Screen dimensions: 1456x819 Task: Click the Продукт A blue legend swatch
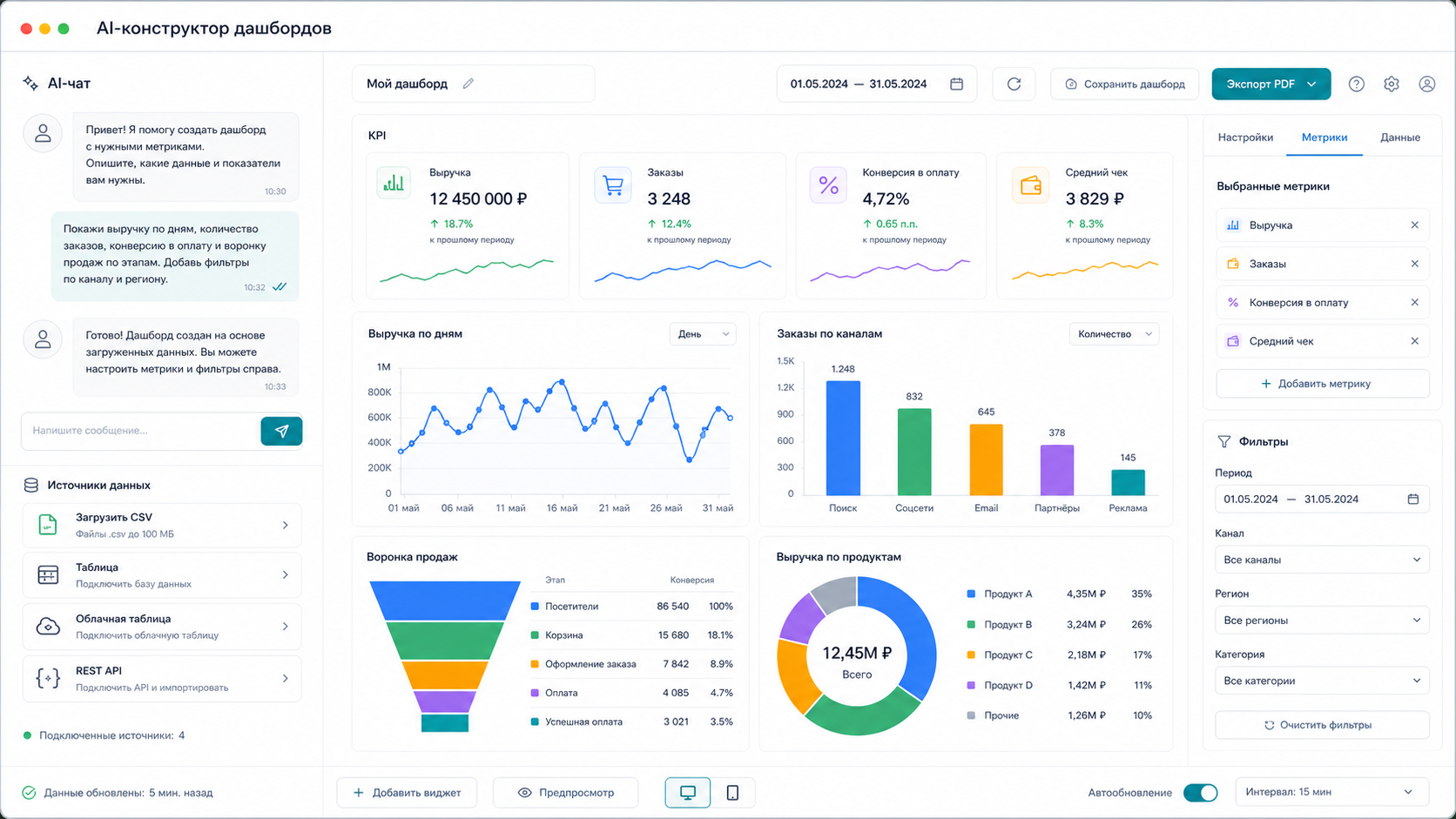(x=971, y=594)
